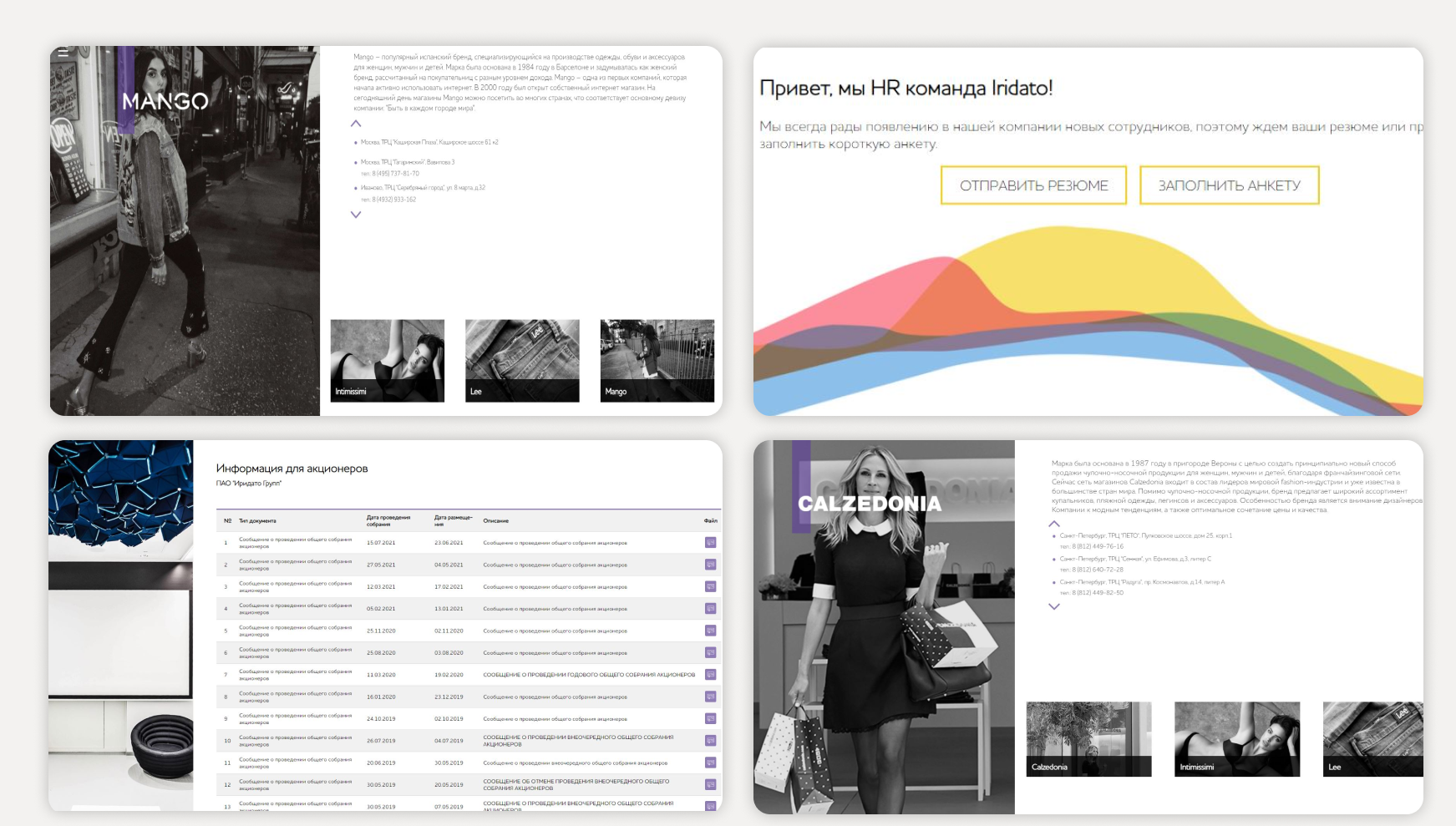The width and height of the screenshot is (1456, 826).
Task: Click the 'Тип документа' column header
Action: [x=257, y=521]
